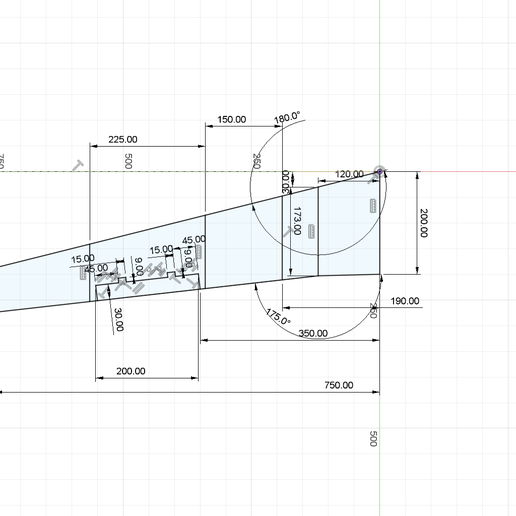Select the 173.00 vertical dimension
Image resolution: width=516 pixels, height=516 pixels.
pos(297,221)
